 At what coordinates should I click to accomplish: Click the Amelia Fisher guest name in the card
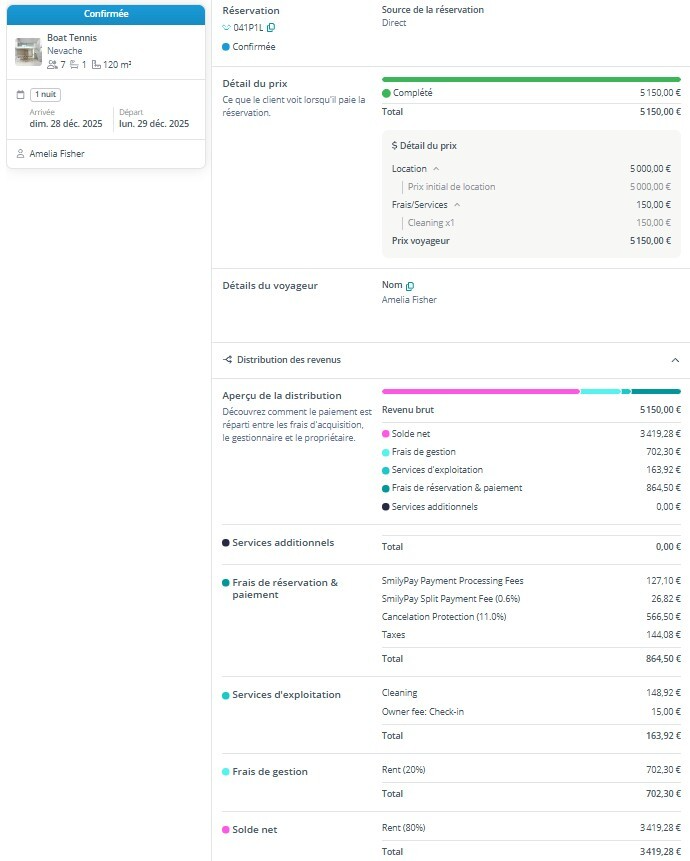click(57, 154)
